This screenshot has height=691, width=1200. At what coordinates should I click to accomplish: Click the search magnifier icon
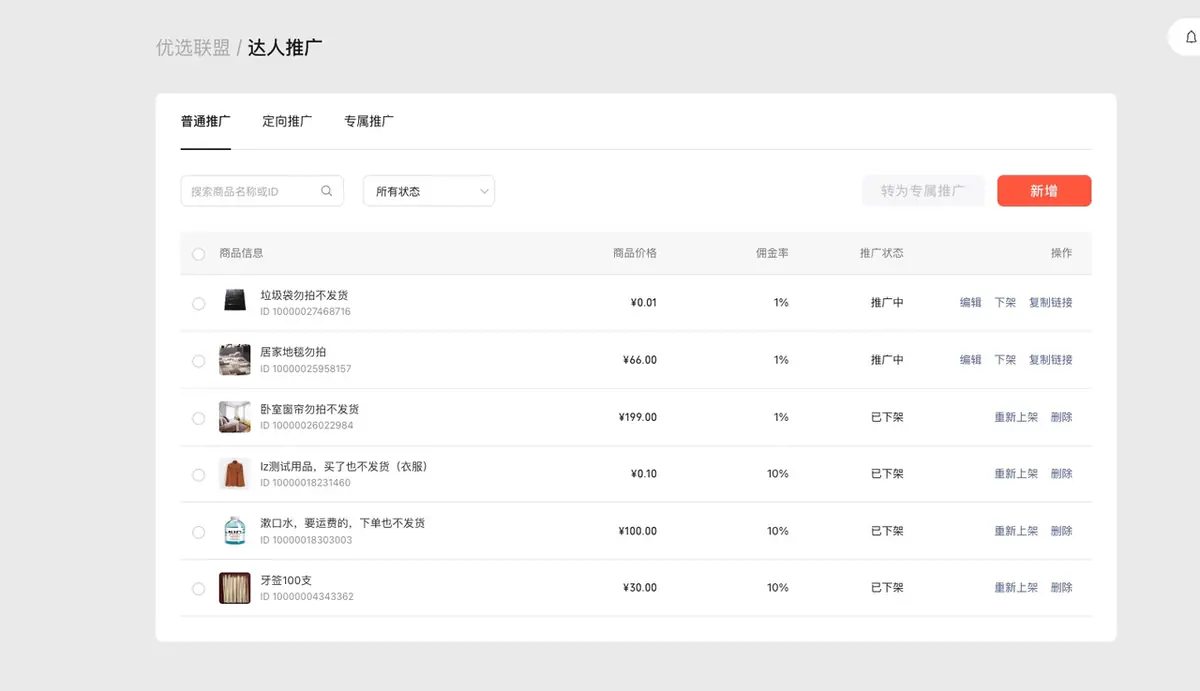(x=326, y=191)
